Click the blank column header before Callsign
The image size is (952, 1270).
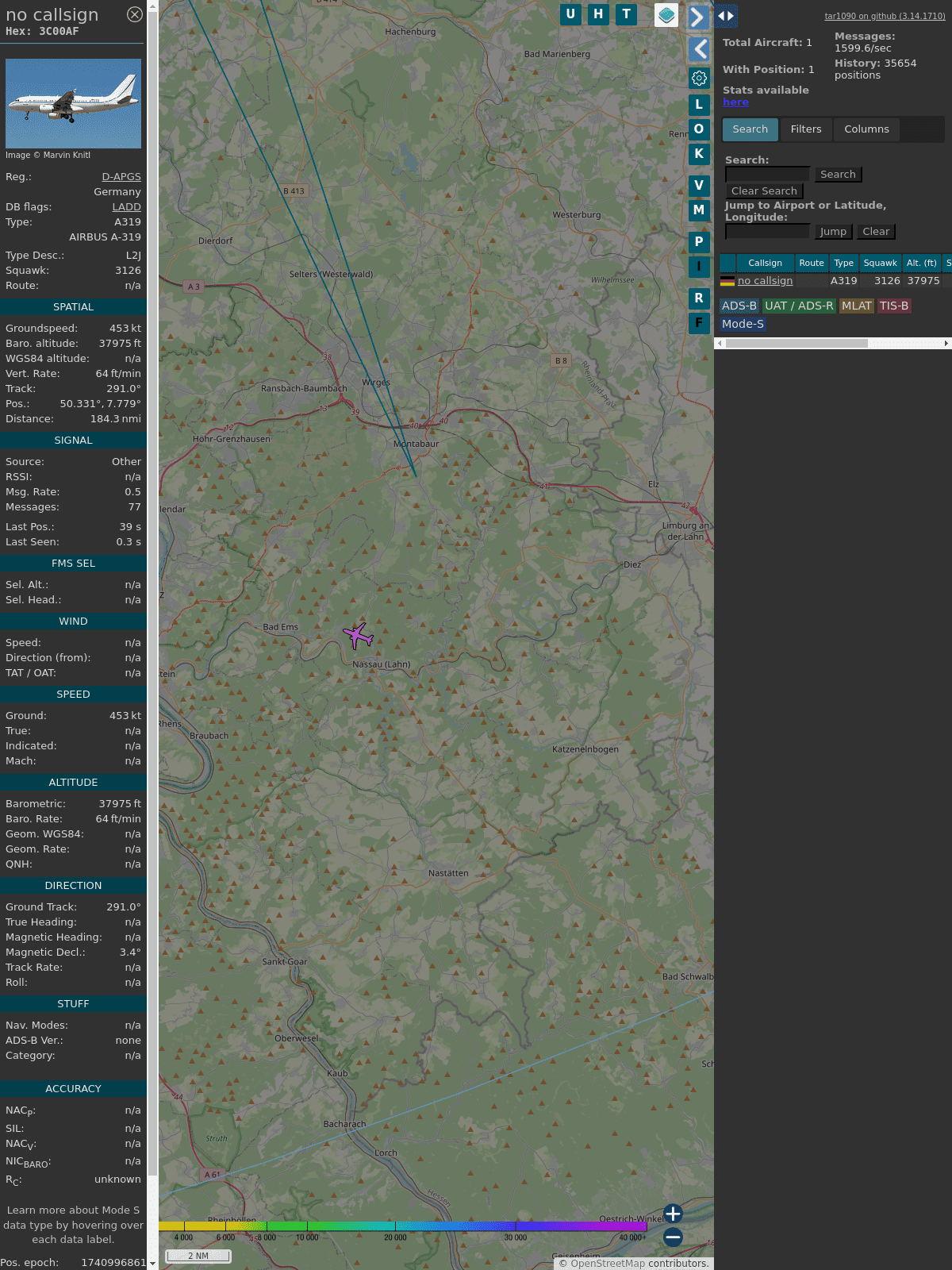(727, 264)
